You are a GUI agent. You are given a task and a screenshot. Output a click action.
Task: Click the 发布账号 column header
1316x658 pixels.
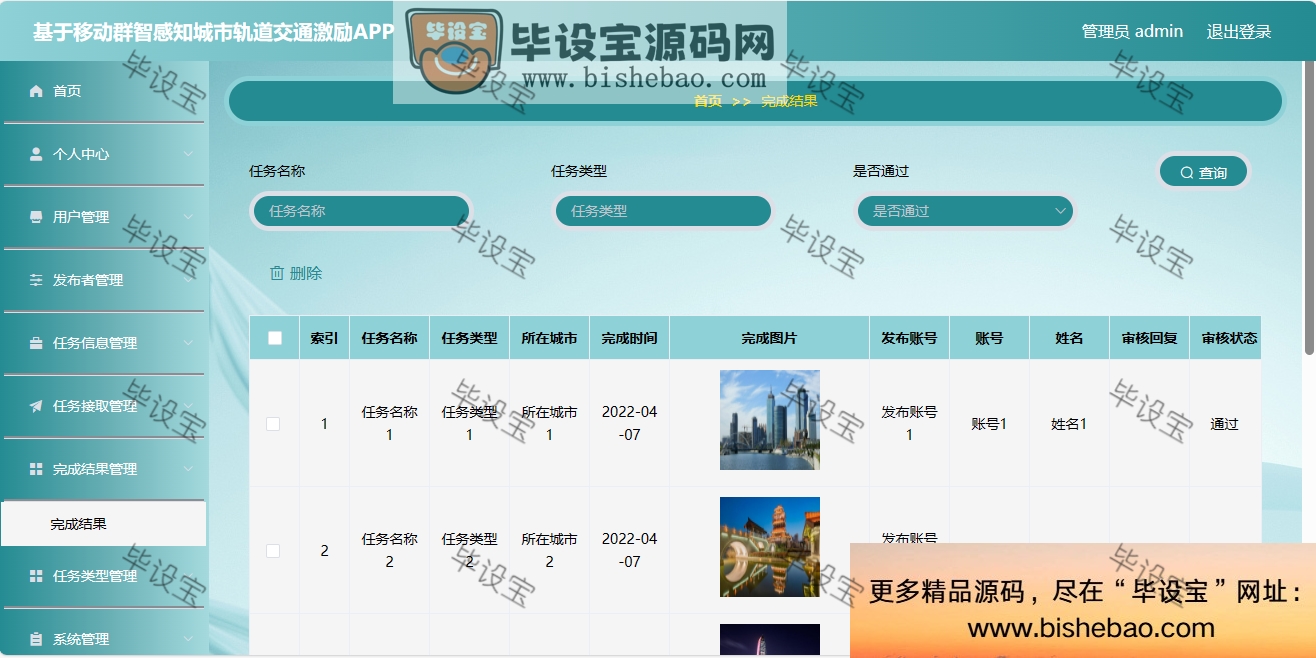(909, 338)
